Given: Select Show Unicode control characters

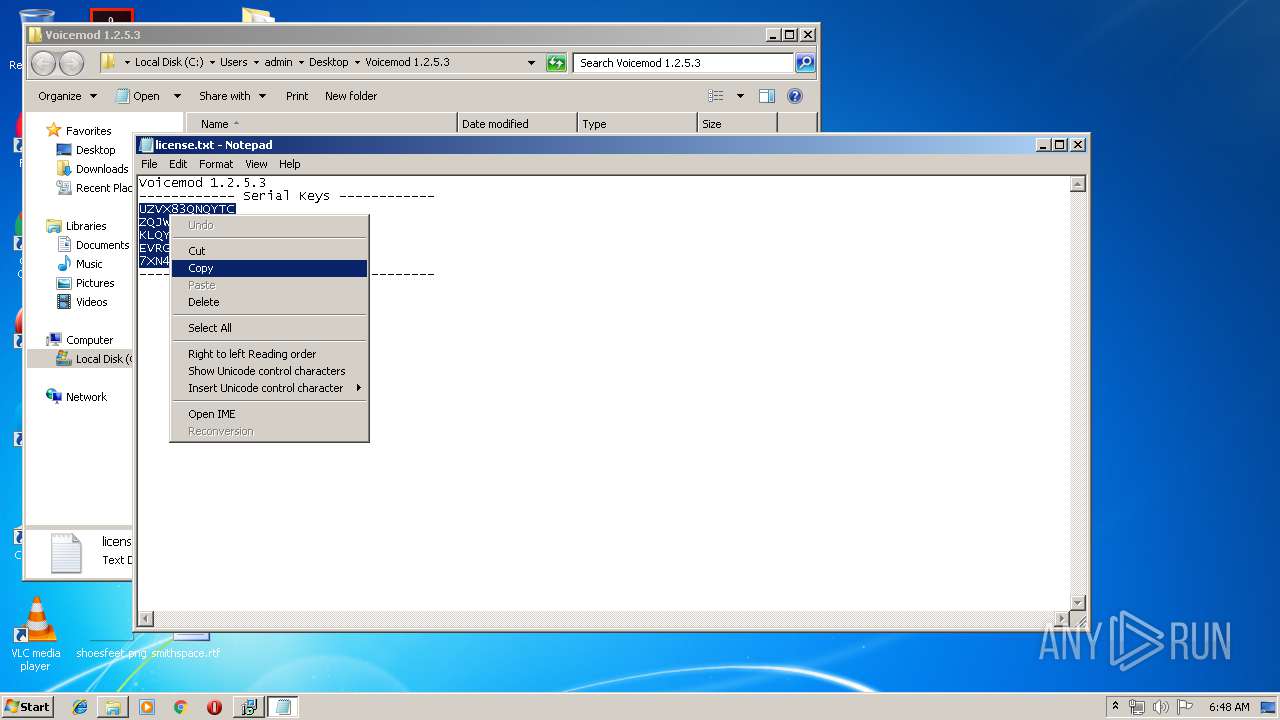Looking at the screenshot, I should click(269, 371).
